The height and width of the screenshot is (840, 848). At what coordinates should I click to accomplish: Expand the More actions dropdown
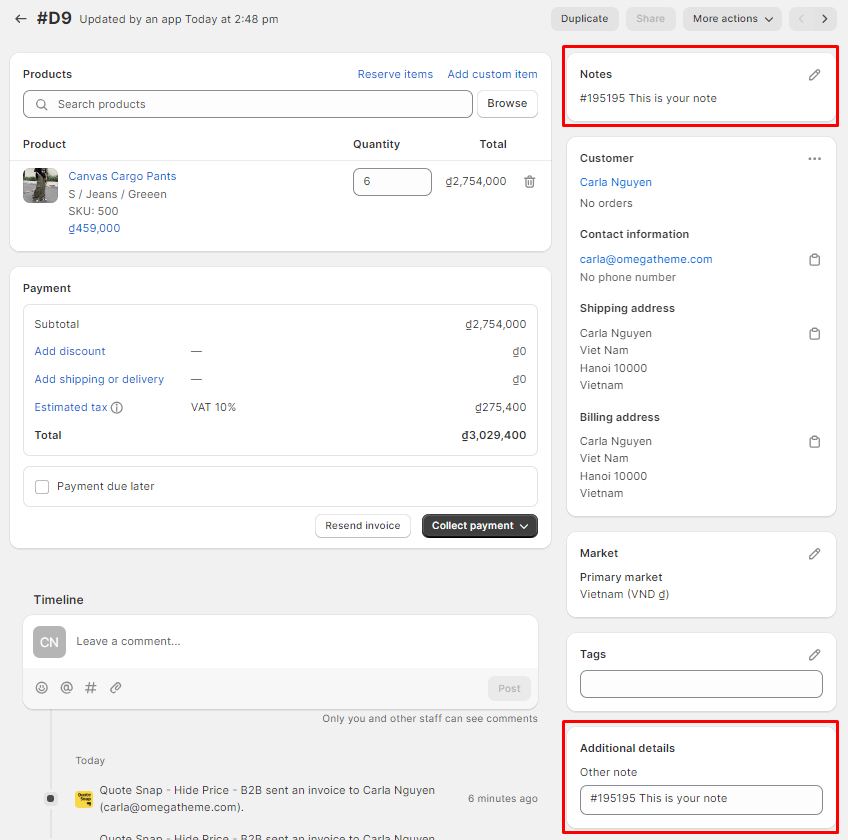pos(733,19)
